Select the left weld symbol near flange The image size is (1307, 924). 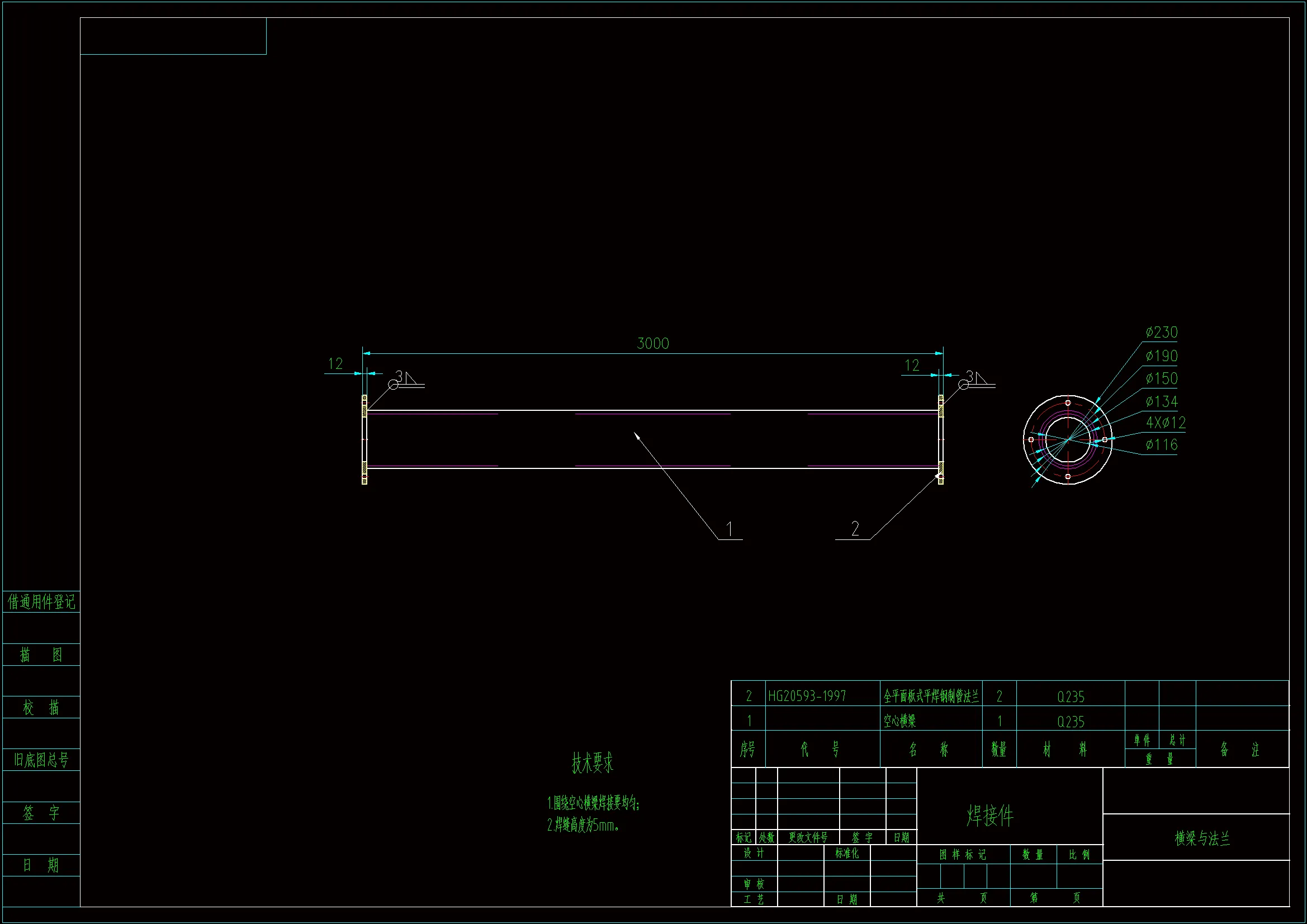point(406,380)
